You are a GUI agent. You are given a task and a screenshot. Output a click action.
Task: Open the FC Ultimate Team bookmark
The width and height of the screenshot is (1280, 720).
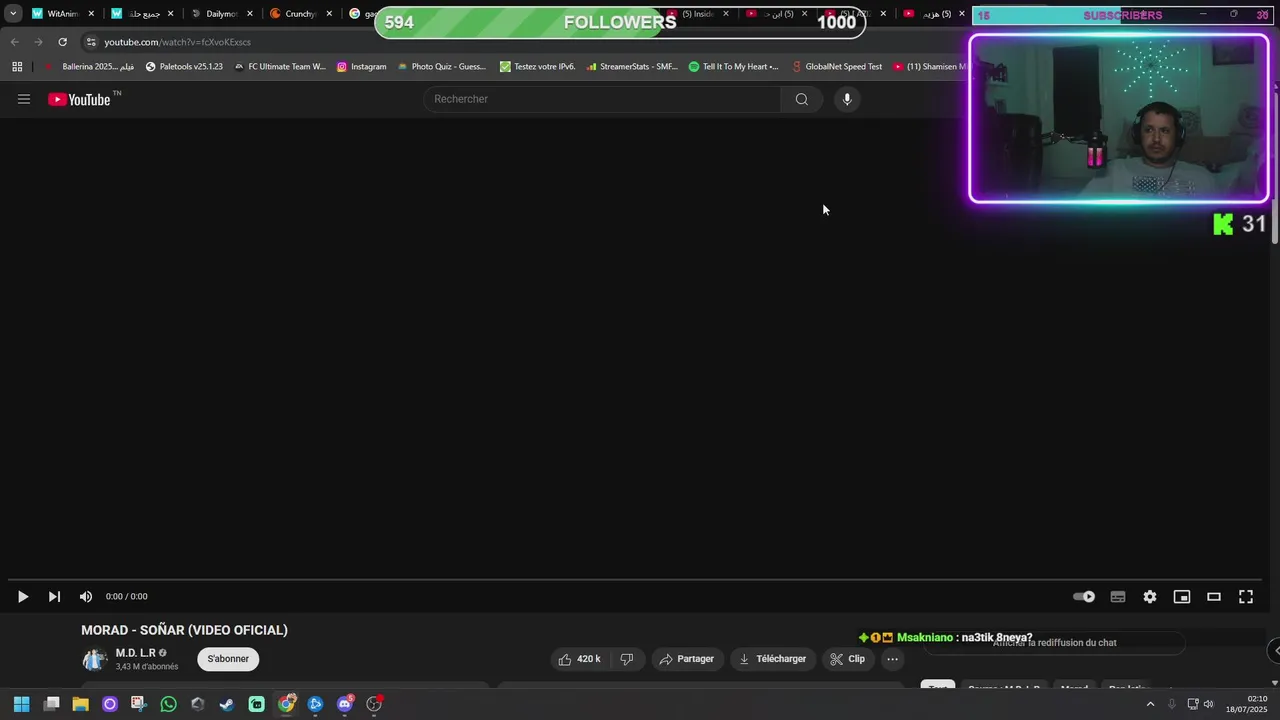280,67
